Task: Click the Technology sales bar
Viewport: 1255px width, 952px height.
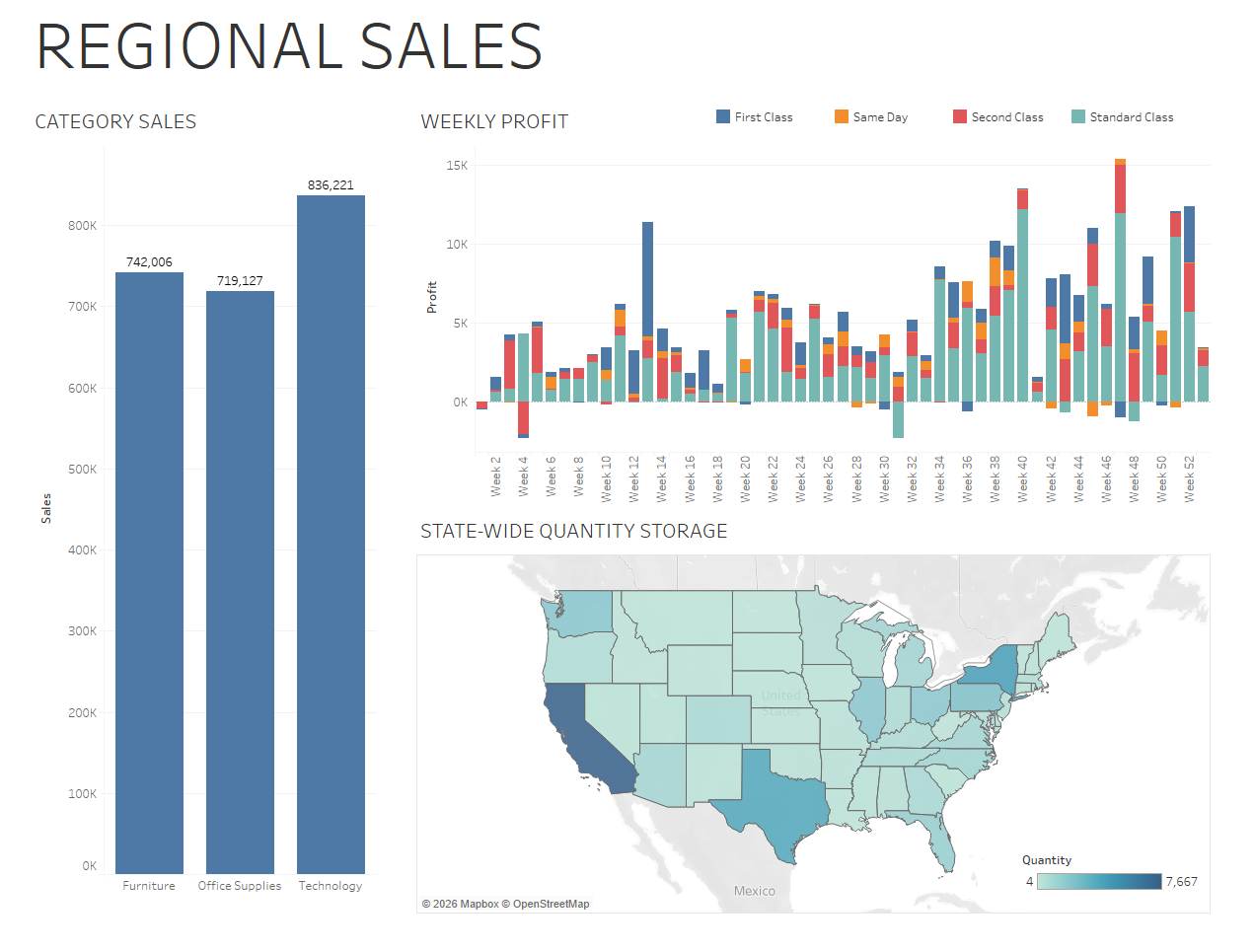Action: pos(331,534)
